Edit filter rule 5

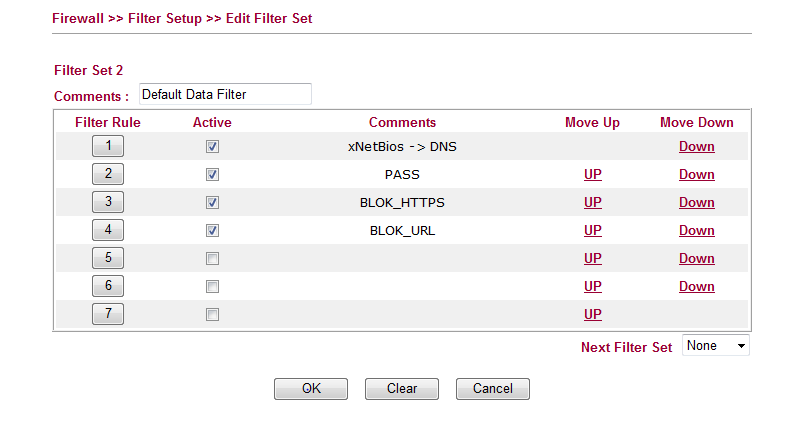coord(108,258)
